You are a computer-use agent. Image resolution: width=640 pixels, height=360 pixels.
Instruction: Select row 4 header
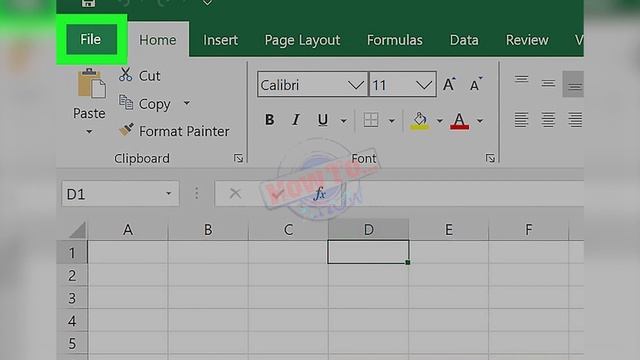72,321
